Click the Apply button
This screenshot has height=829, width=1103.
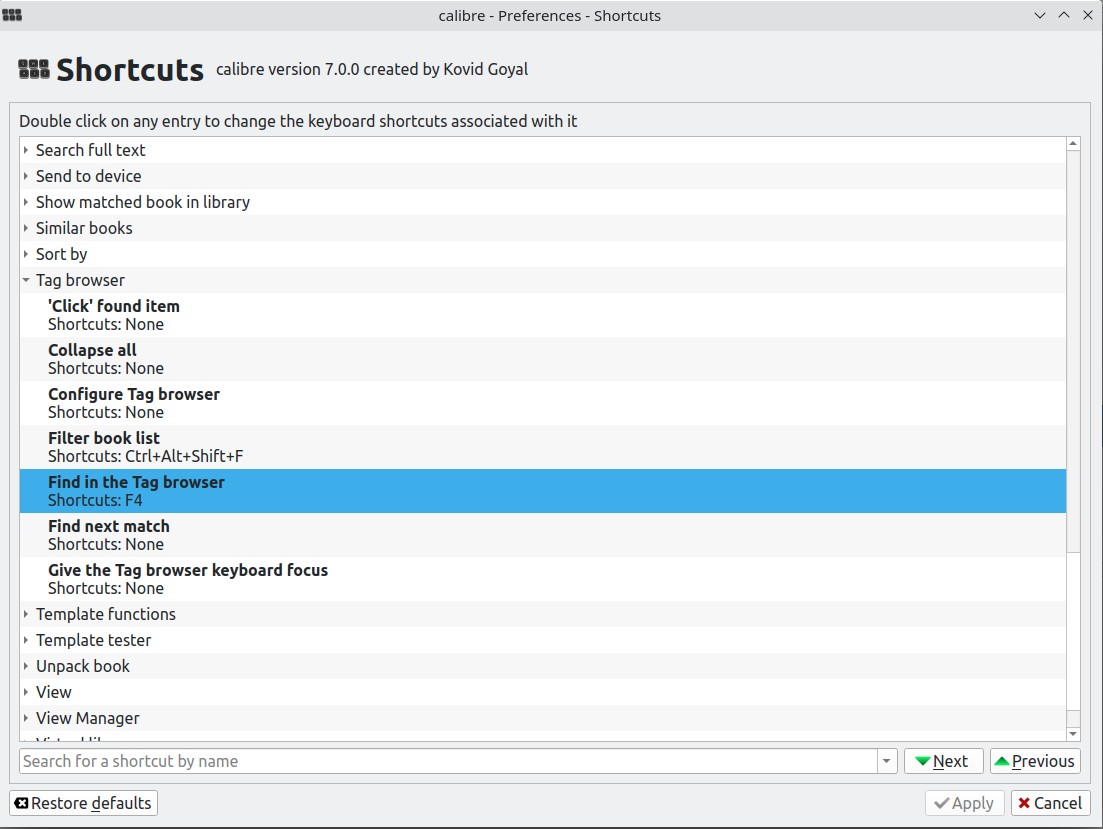click(x=964, y=803)
